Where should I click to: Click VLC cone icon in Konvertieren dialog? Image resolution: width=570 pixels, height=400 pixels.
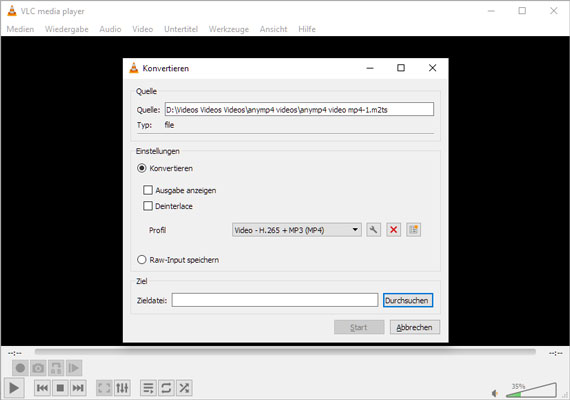tap(134, 68)
